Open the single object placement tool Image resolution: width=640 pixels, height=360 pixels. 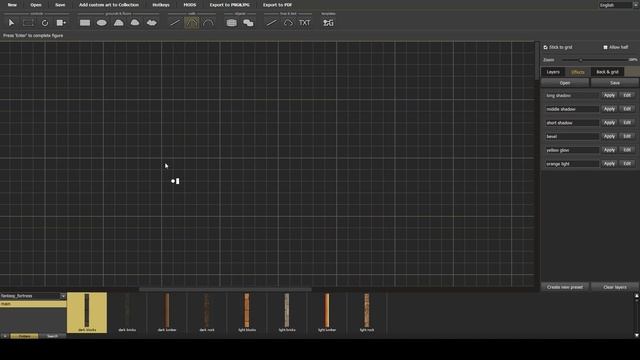point(231,23)
